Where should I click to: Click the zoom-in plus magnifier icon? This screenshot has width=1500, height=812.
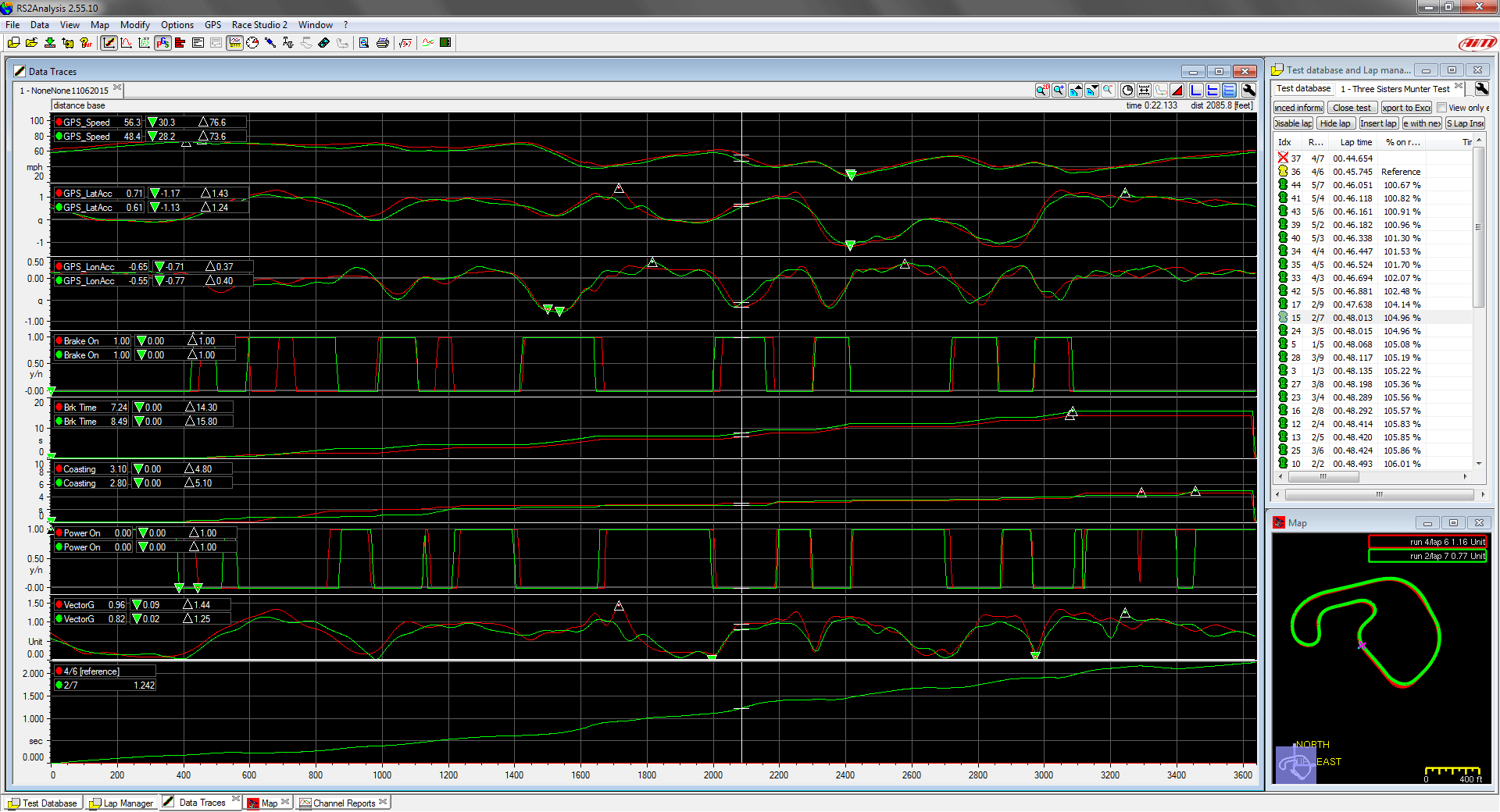point(1059,91)
